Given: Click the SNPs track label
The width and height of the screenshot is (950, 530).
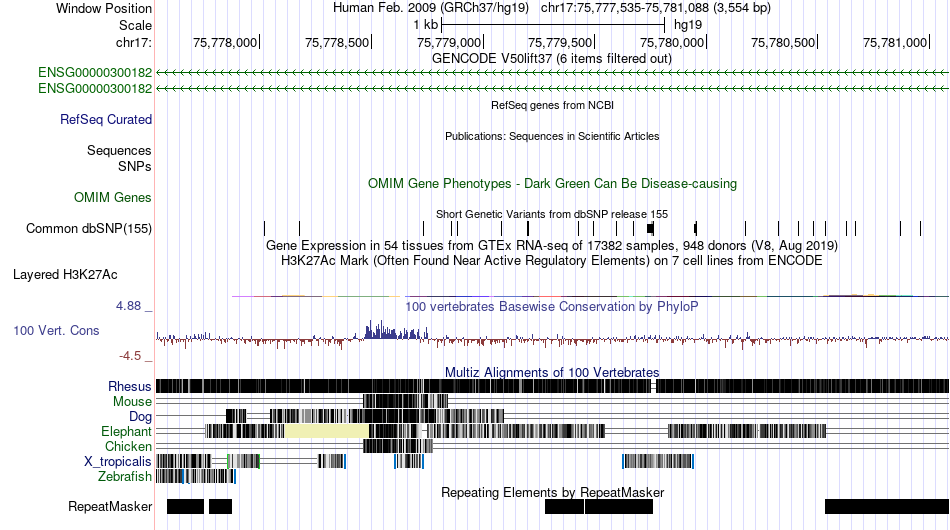Looking at the screenshot, I should (x=135, y=166).
